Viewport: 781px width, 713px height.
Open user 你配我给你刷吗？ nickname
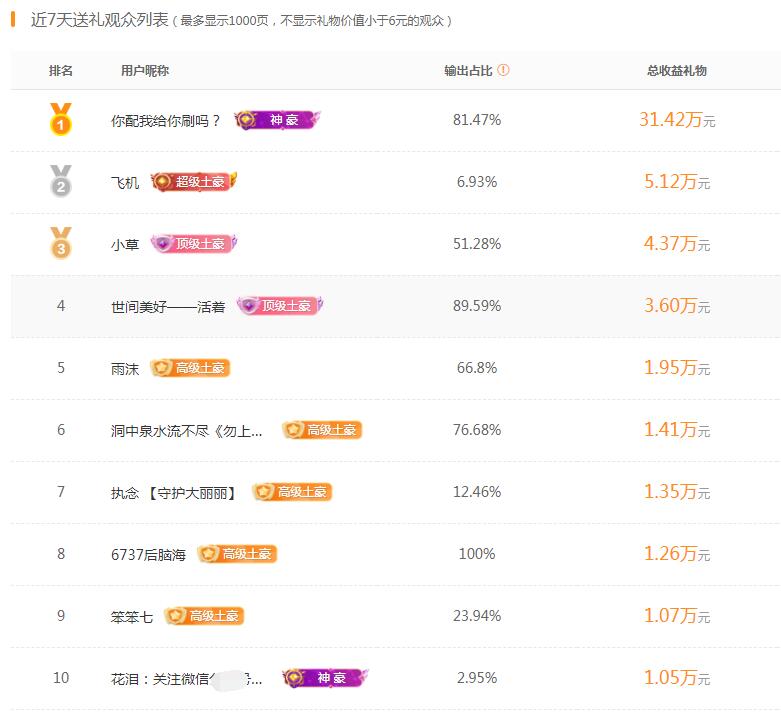tap(165, 121)
